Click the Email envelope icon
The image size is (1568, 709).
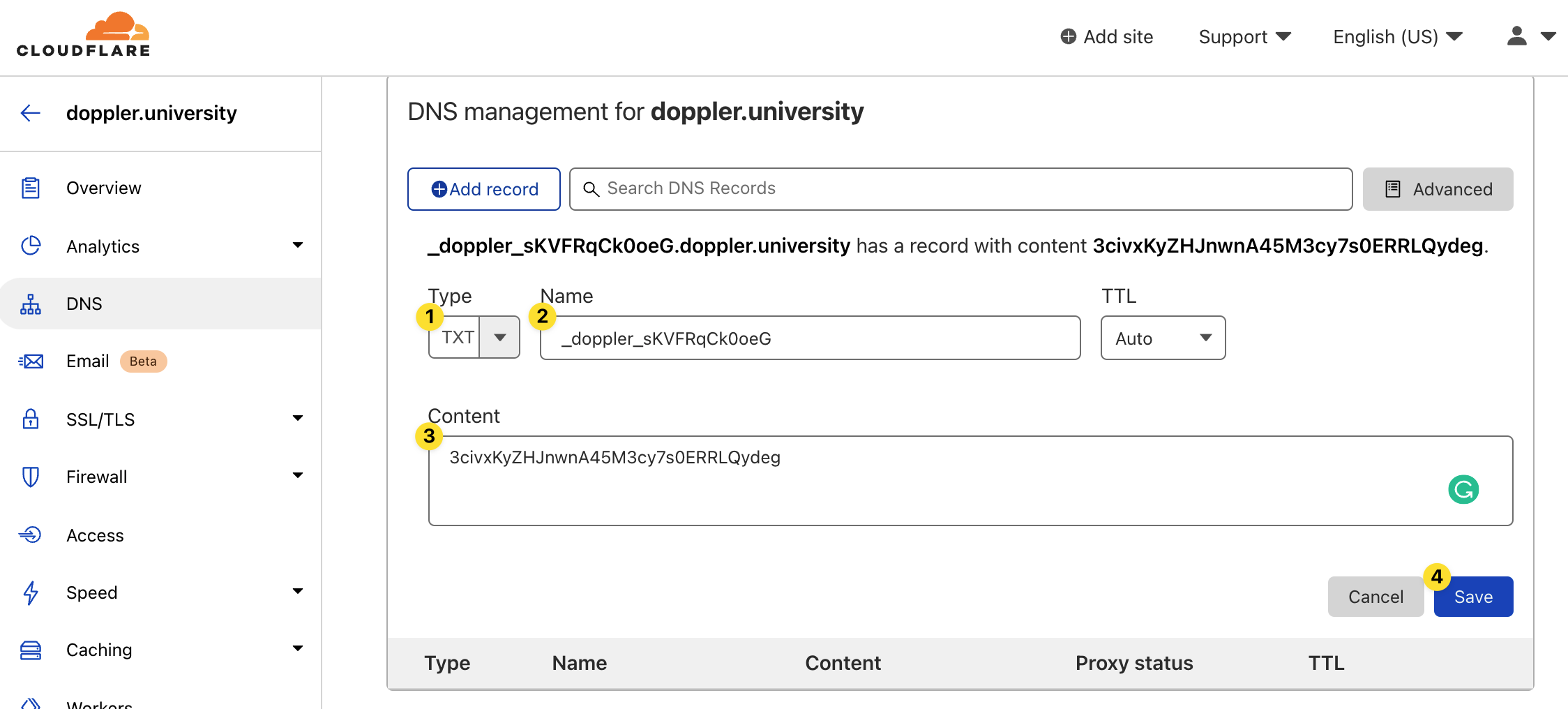[31, 361]
